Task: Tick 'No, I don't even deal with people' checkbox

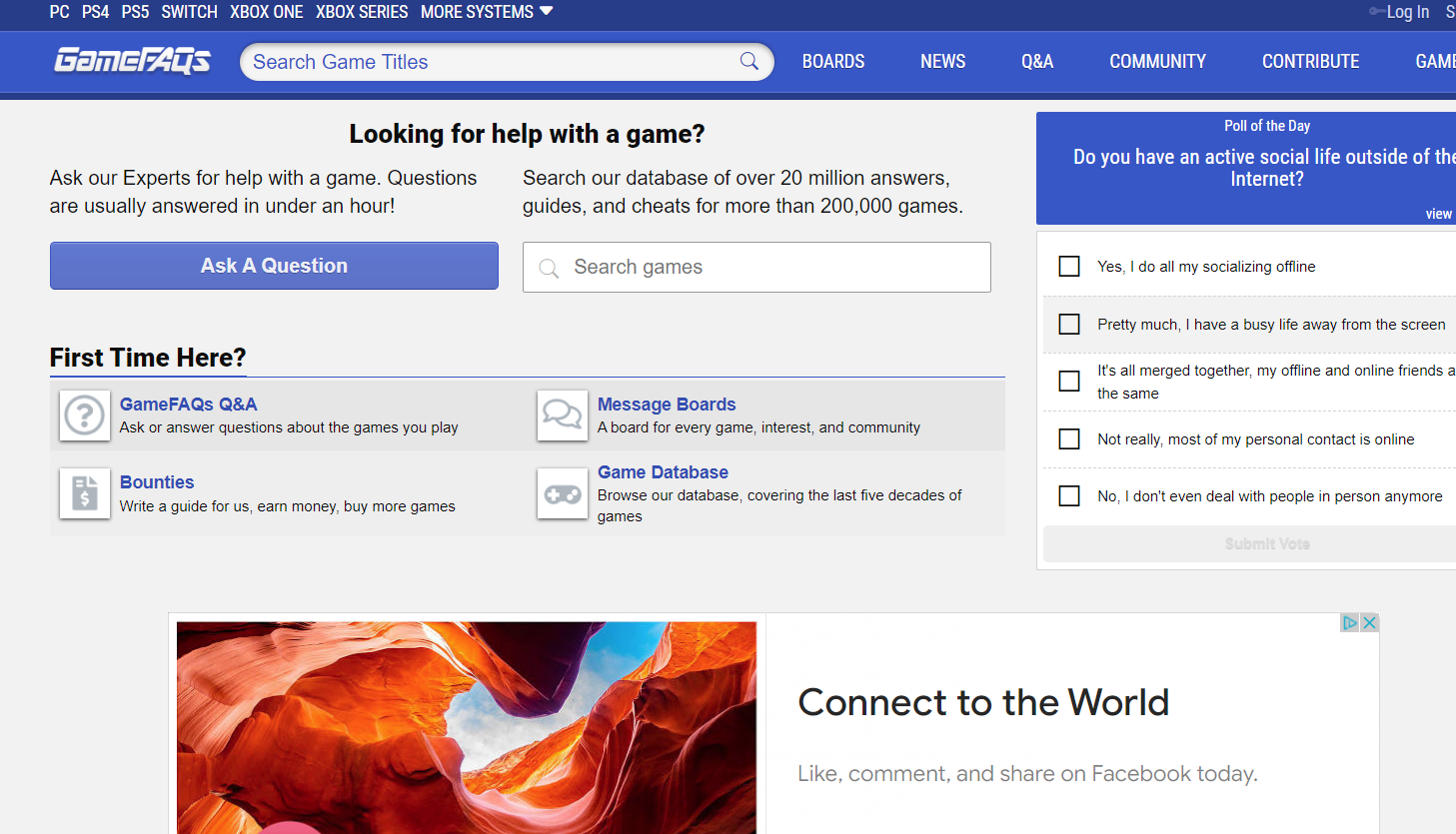Action: point(1069,496)
